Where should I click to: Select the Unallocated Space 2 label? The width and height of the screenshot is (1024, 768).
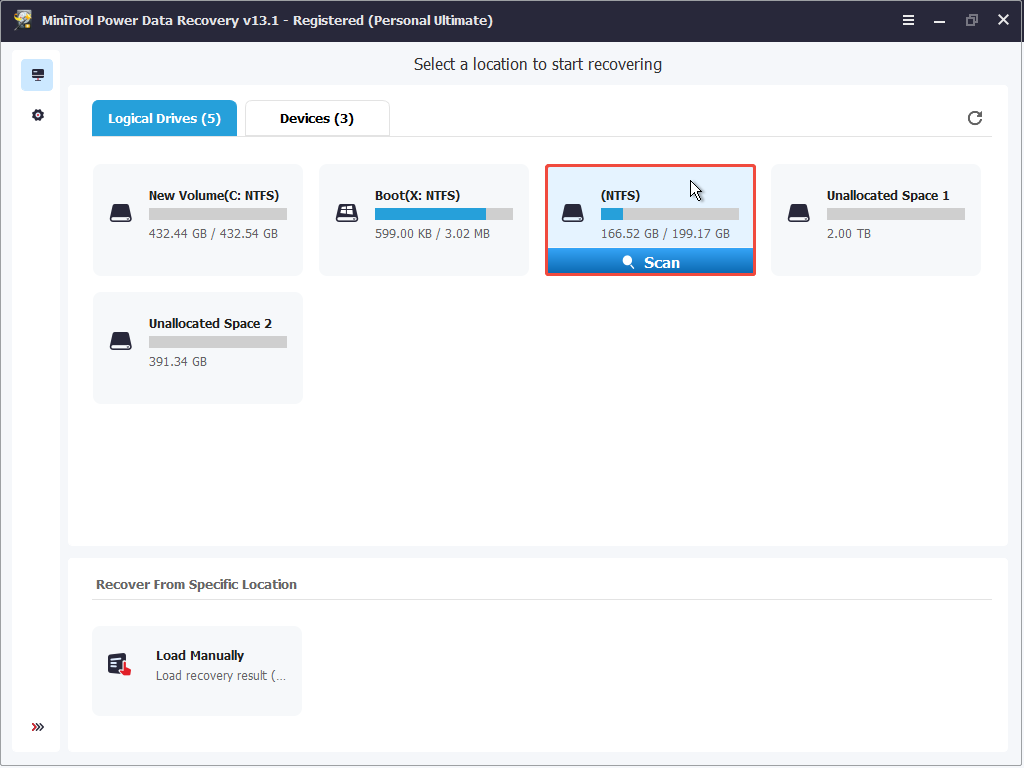(210, 323)
